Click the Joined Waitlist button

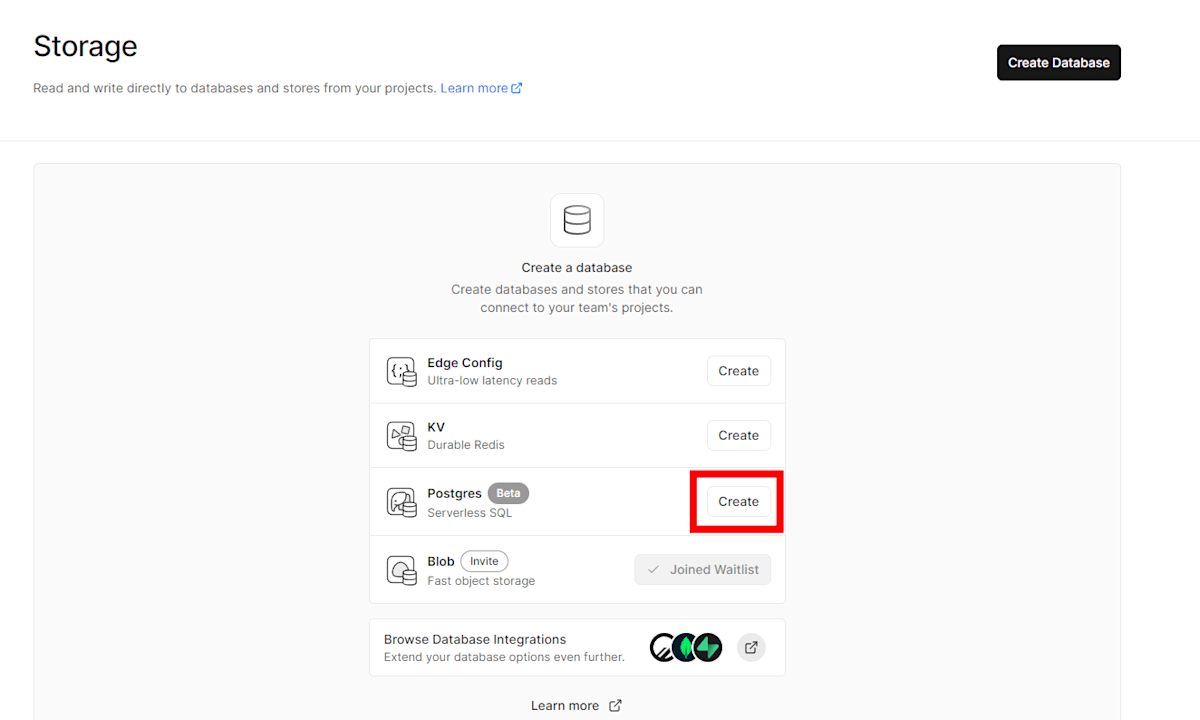703,569
